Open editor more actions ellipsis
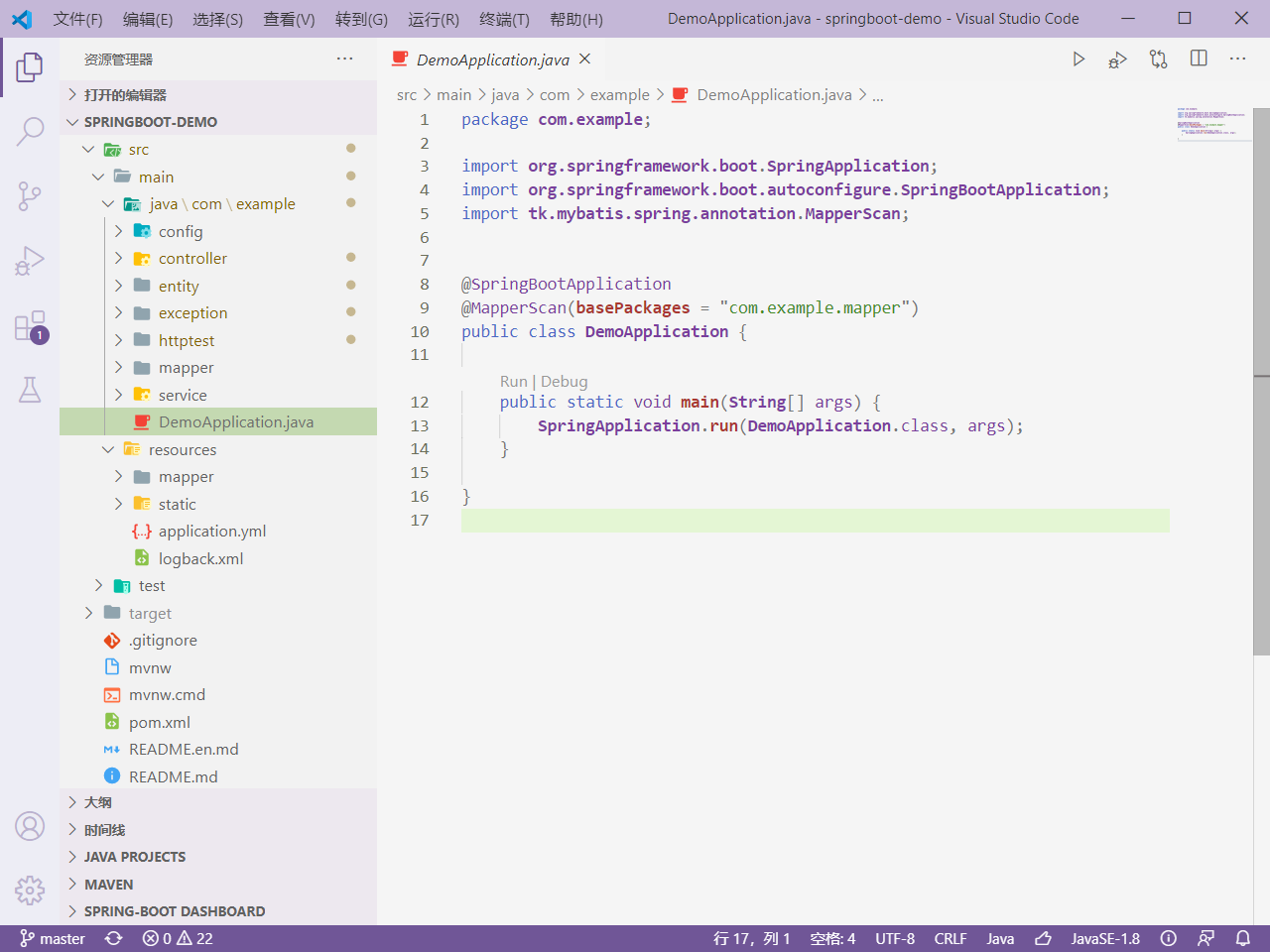 pyautogui.click(x=1237, y=59)
